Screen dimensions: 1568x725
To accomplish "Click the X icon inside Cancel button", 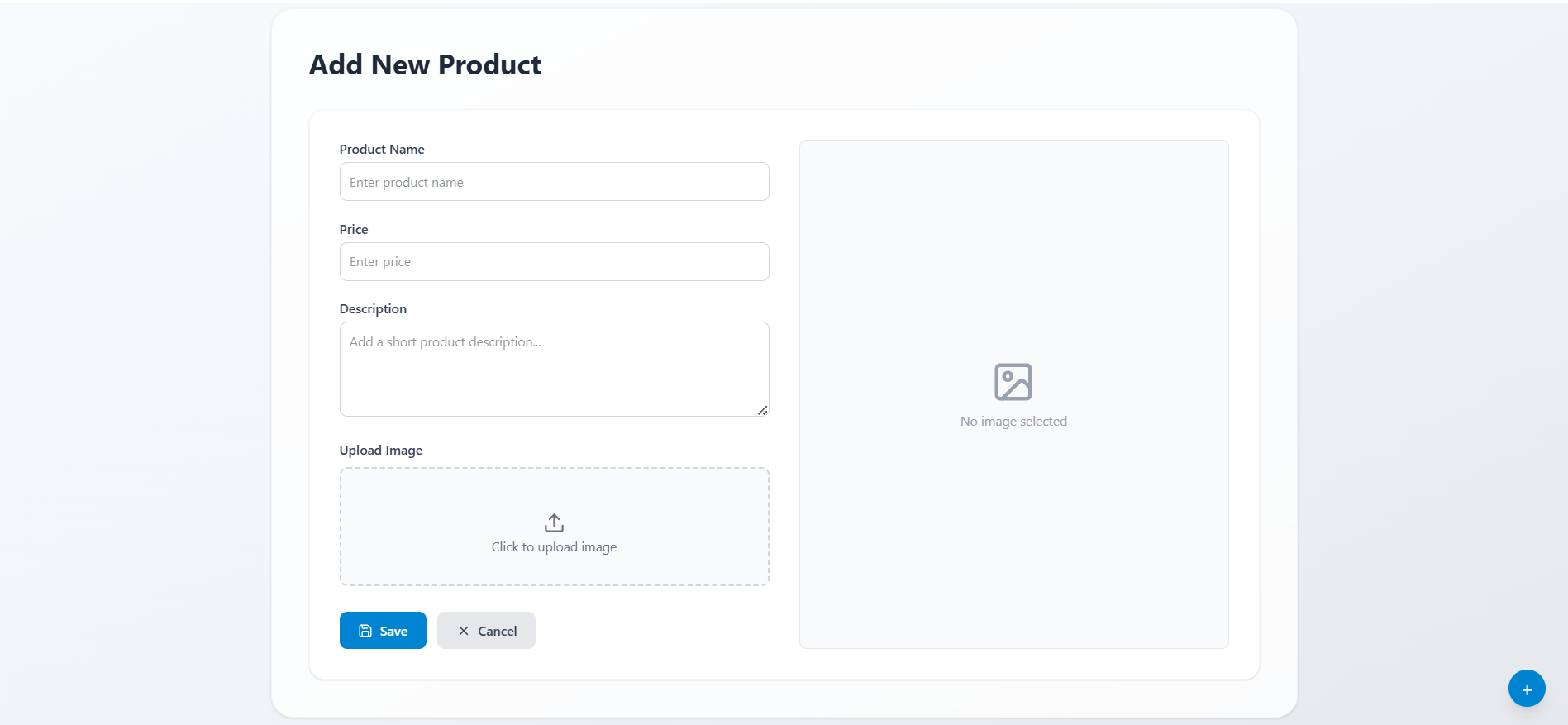I will point(464,630).
